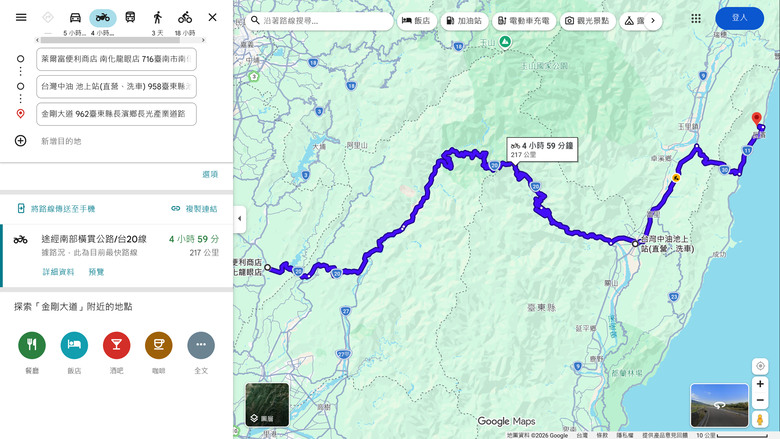Screen dimensions: 780x439
Task: Filter map by 飯店 chip
Action: (417, 21)
